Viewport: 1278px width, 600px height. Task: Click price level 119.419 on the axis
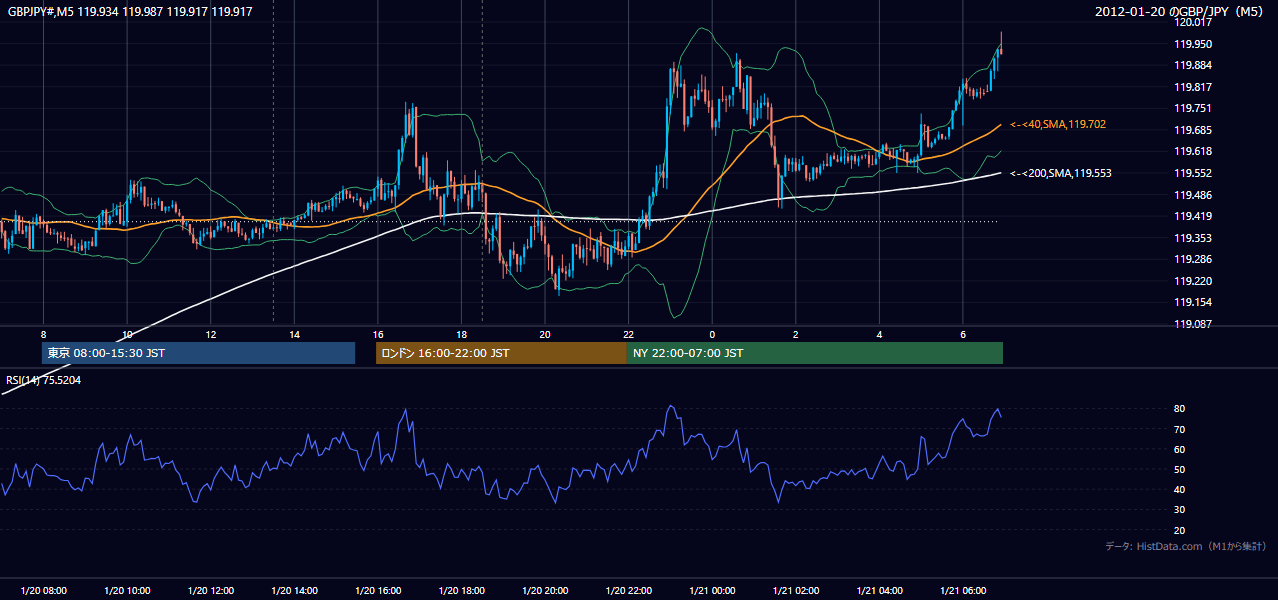point(1192,216)
